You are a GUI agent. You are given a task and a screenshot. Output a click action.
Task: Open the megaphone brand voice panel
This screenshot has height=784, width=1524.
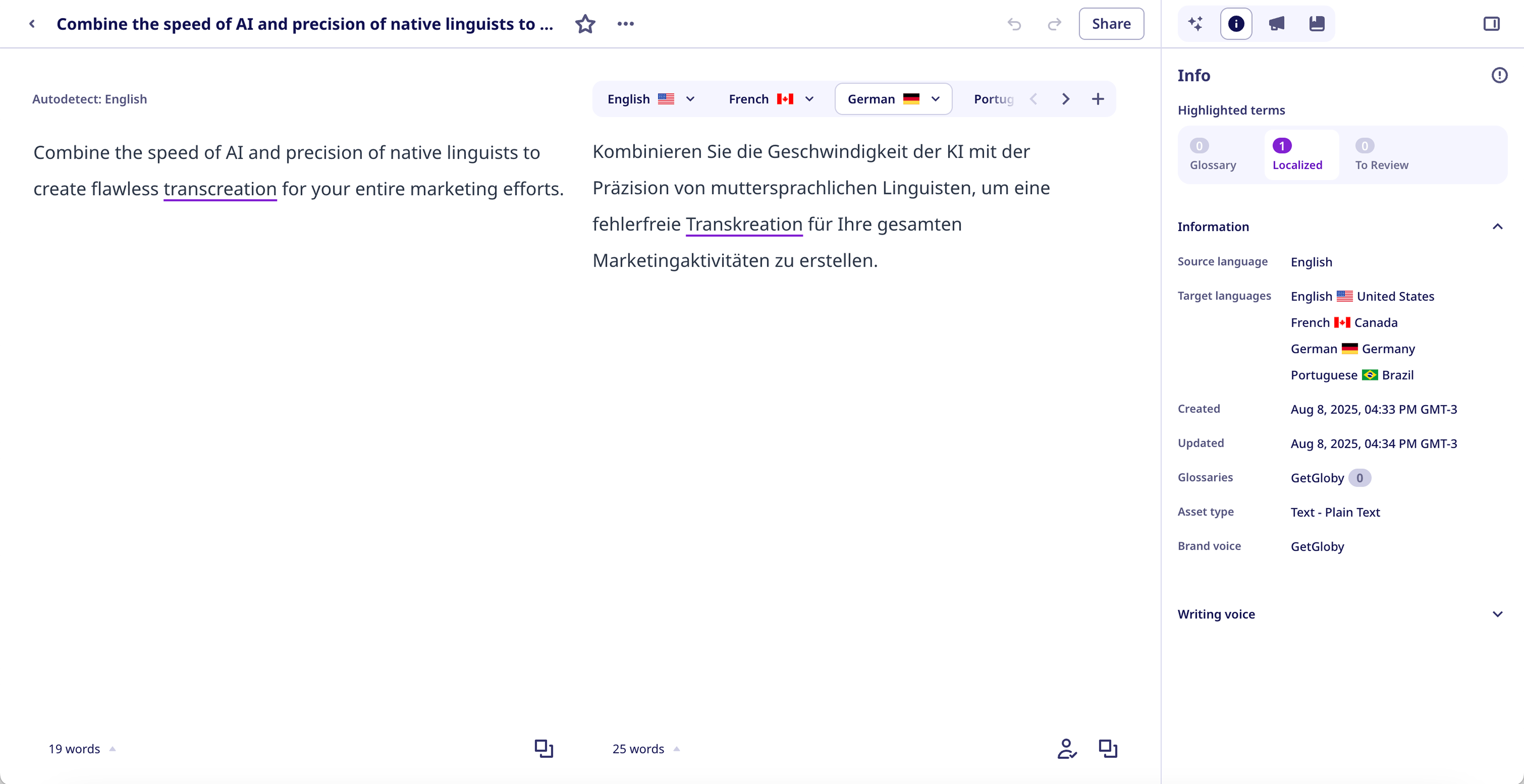pyautogui.click(x=1277, y=24)
